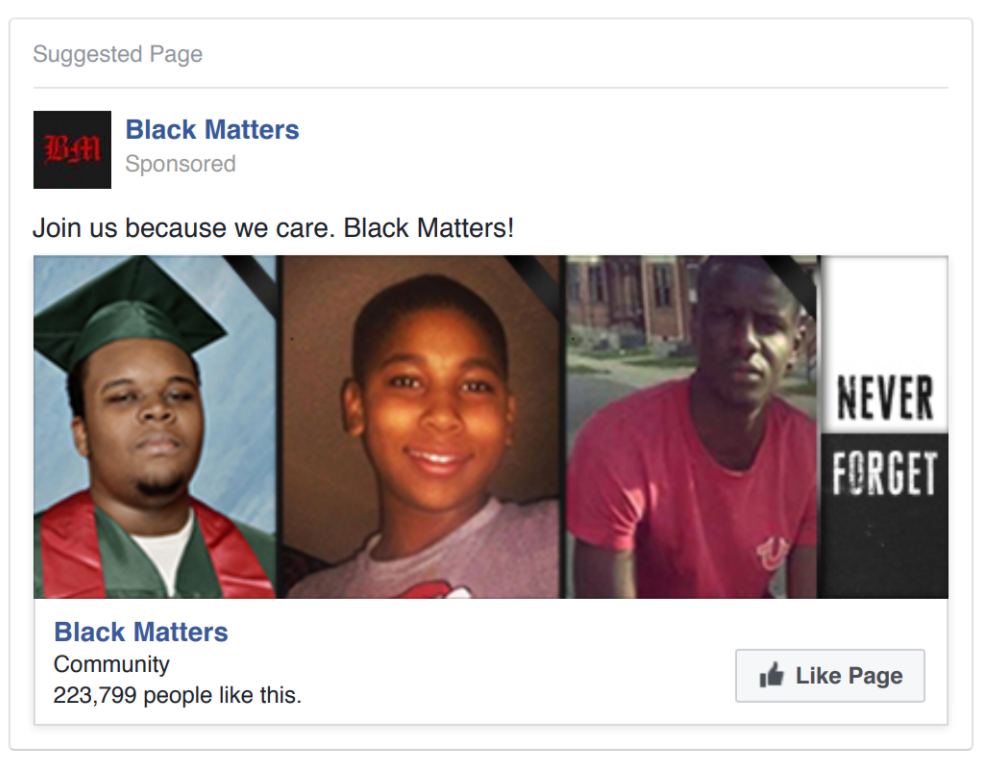The width and height of the screenshot is (988, 760).
Task: Click the red BM page logo
Action: pos(72,150)
